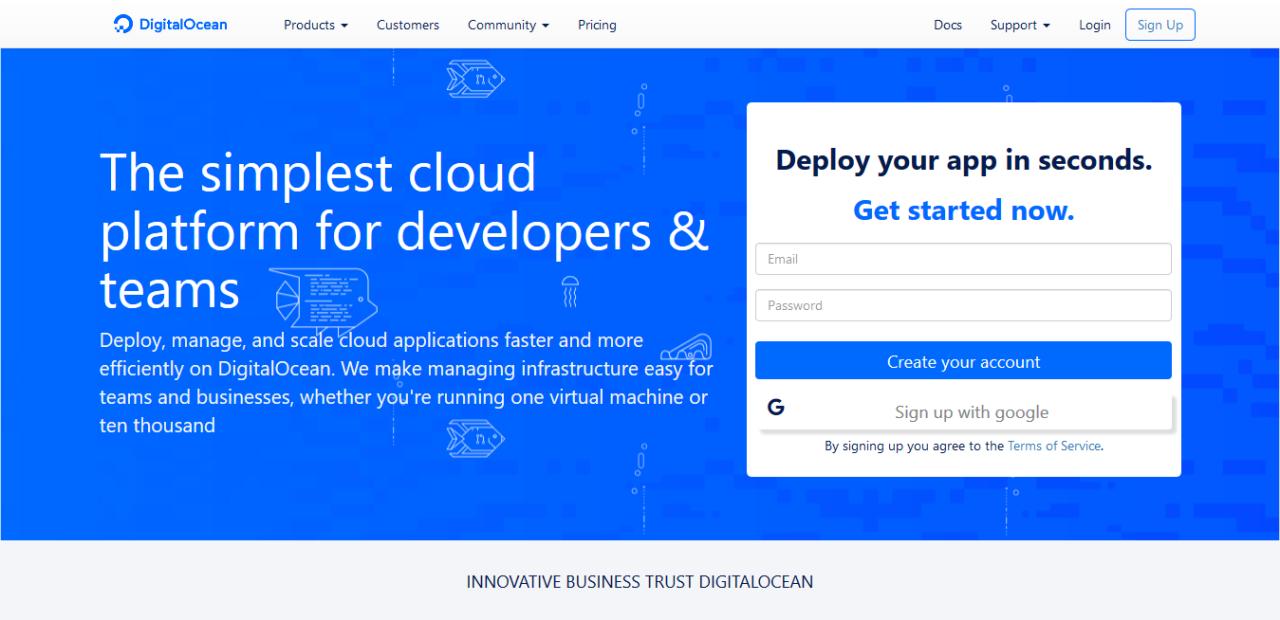1280x620 pixels.
Task: Select the Password input field
Action: click(x=963, y=306)
